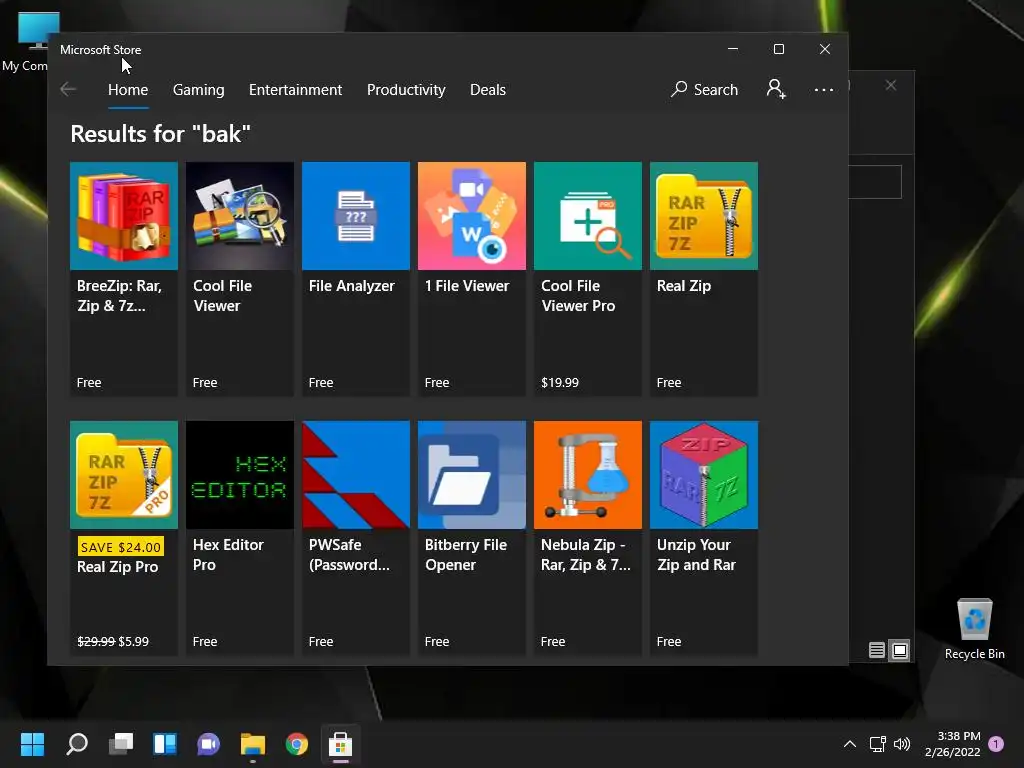
Task: Open Task View from the taskbar
Action: click(x=121, y=744)
